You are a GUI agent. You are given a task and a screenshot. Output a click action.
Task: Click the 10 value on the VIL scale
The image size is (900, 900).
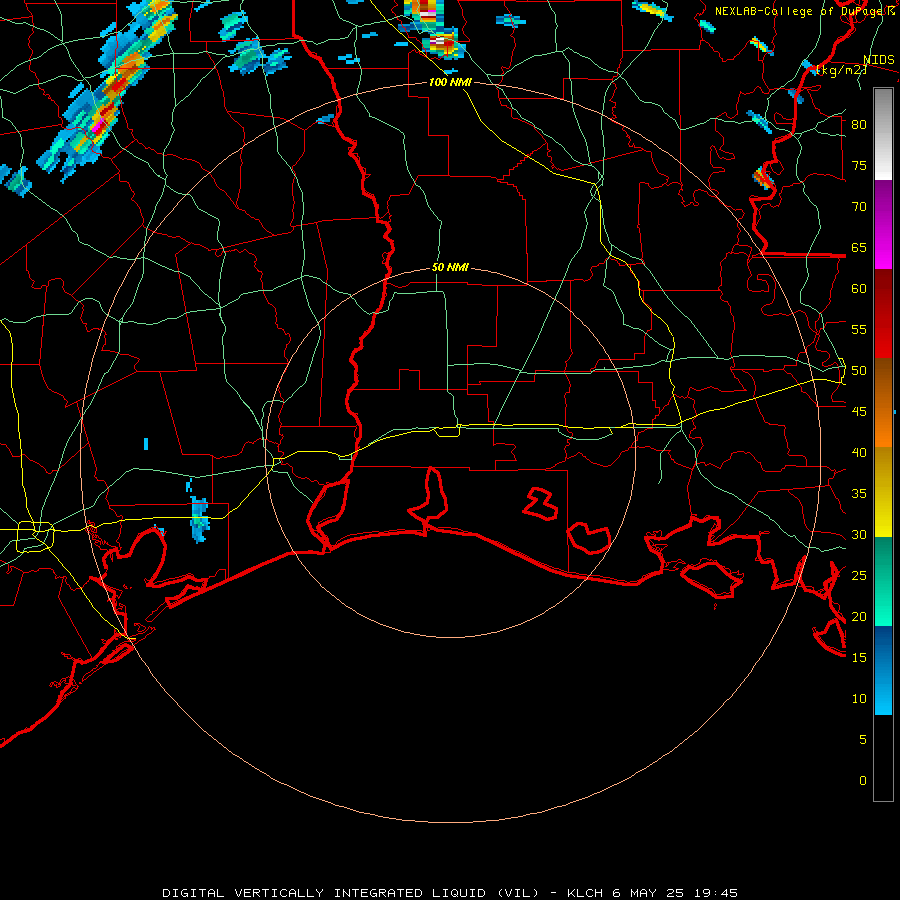click(859, 699)
